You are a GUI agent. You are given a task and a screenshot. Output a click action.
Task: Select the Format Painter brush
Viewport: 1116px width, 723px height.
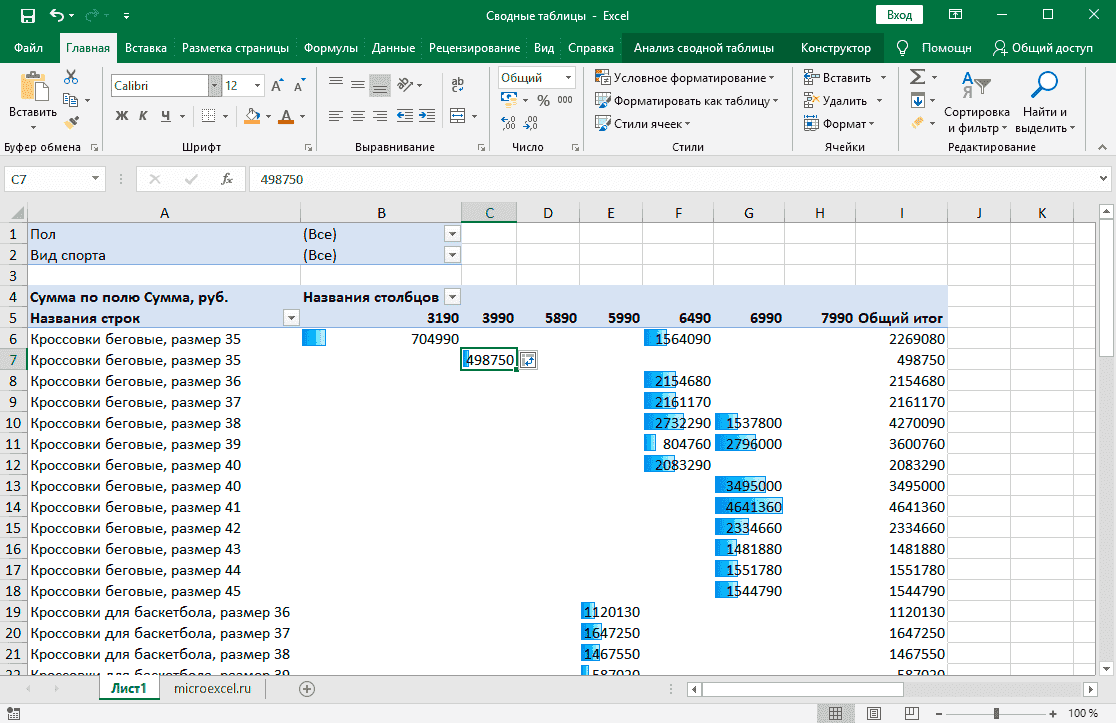point(71,122)
